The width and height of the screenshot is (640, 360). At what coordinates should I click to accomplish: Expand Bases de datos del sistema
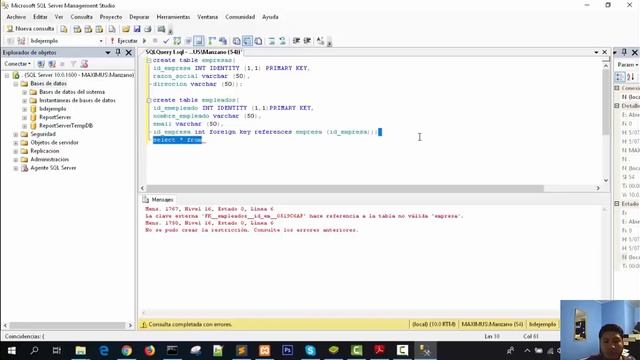click(24, 92)
